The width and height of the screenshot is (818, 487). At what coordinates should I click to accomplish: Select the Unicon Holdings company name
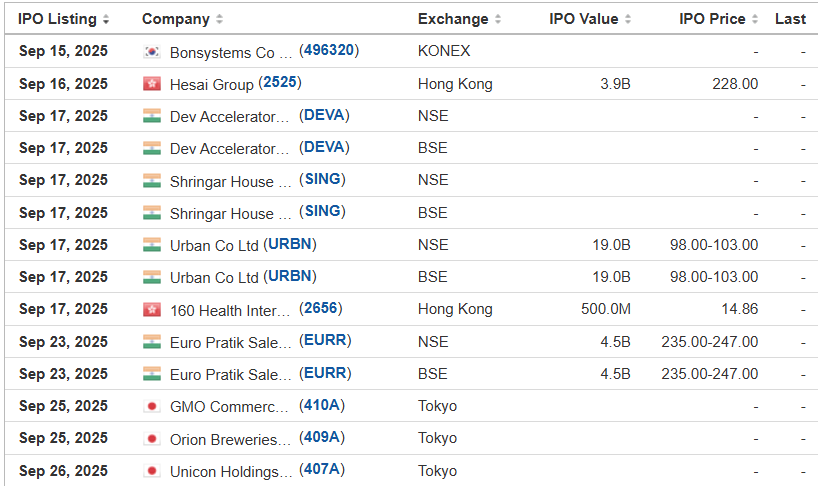(x=231, y=472)
